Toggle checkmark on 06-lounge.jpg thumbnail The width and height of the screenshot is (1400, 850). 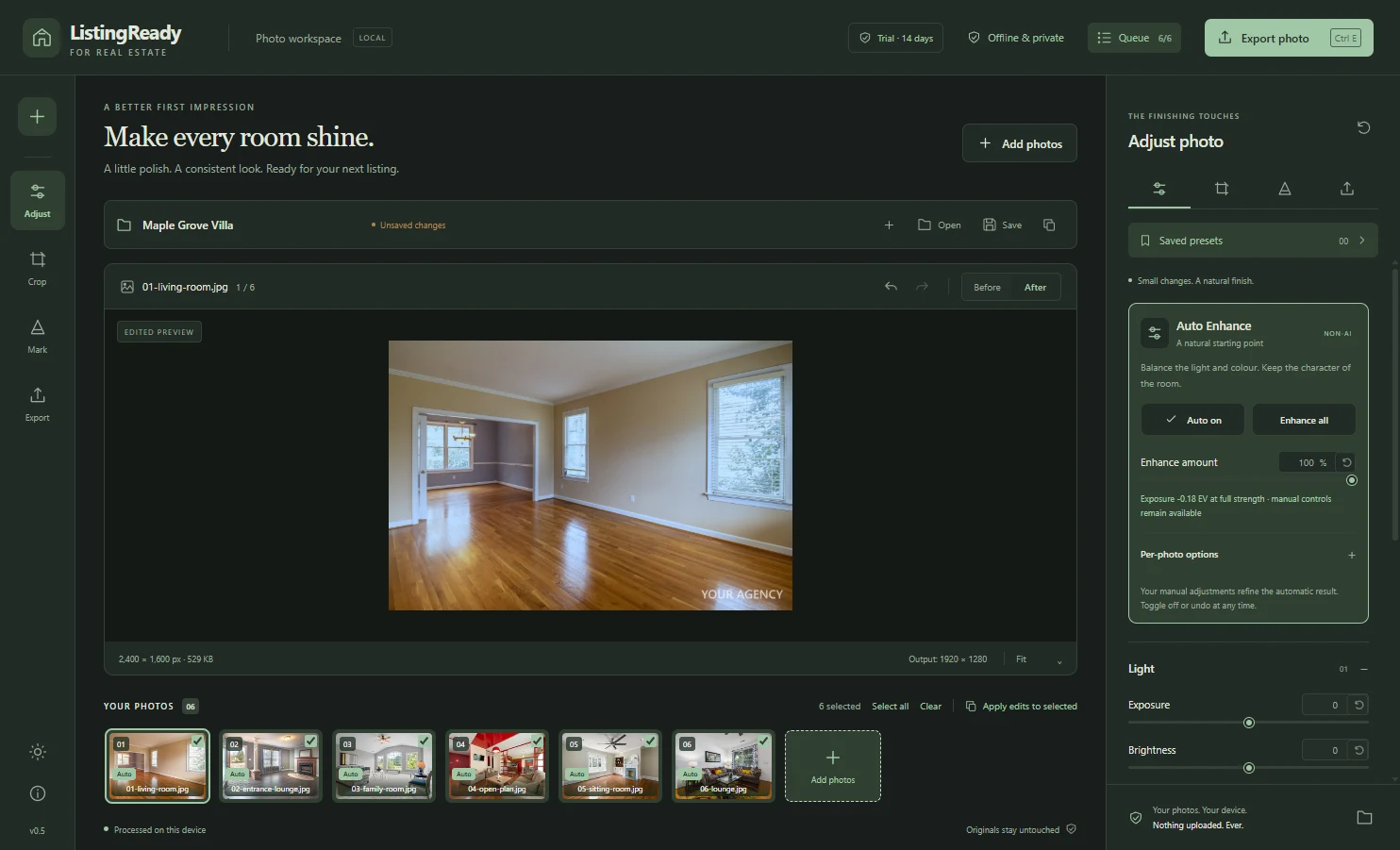763,742
